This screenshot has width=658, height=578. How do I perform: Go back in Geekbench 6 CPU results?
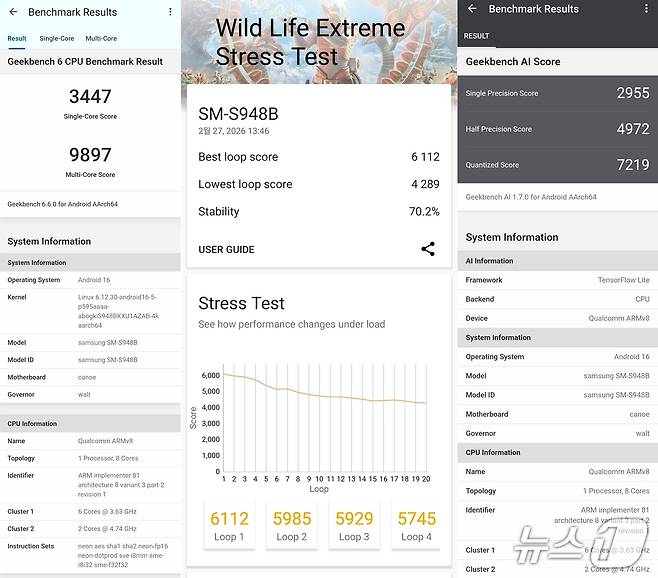click(13, 12)
